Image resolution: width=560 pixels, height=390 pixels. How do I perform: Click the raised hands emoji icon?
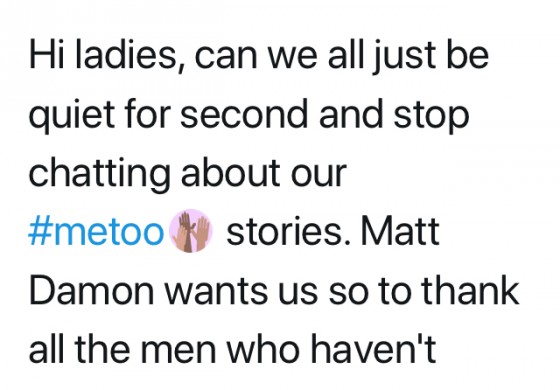coord(191,231)
